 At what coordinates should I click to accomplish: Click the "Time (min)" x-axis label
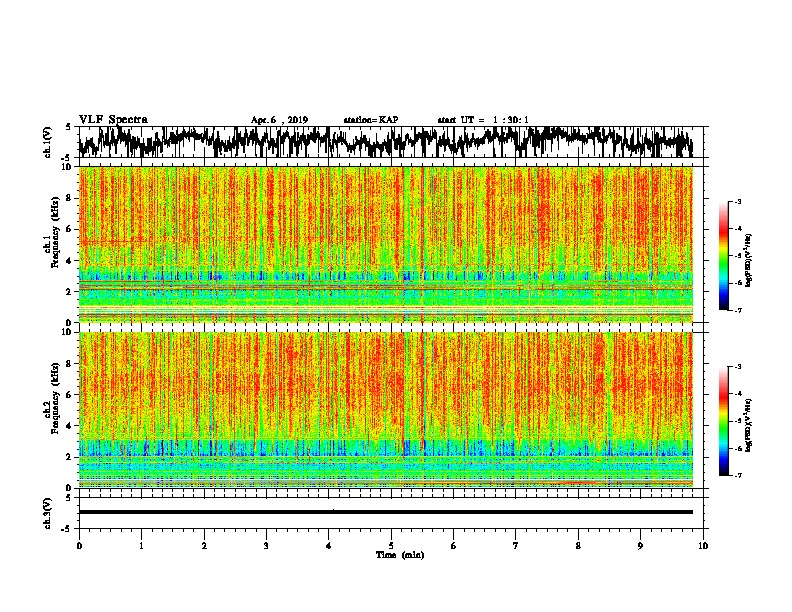400,555
